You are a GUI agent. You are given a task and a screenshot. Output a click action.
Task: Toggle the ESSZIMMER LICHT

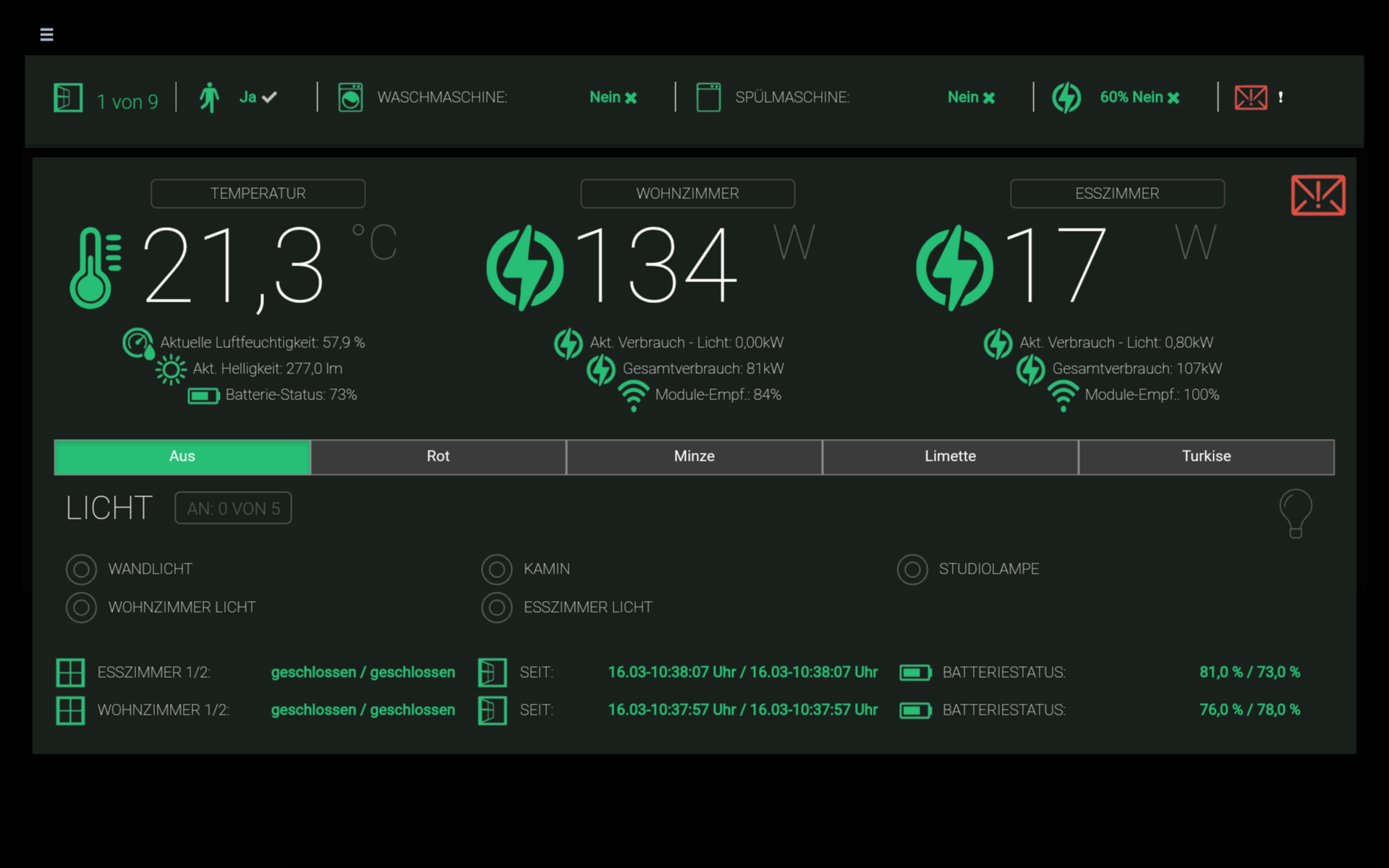tap(497, 608)
